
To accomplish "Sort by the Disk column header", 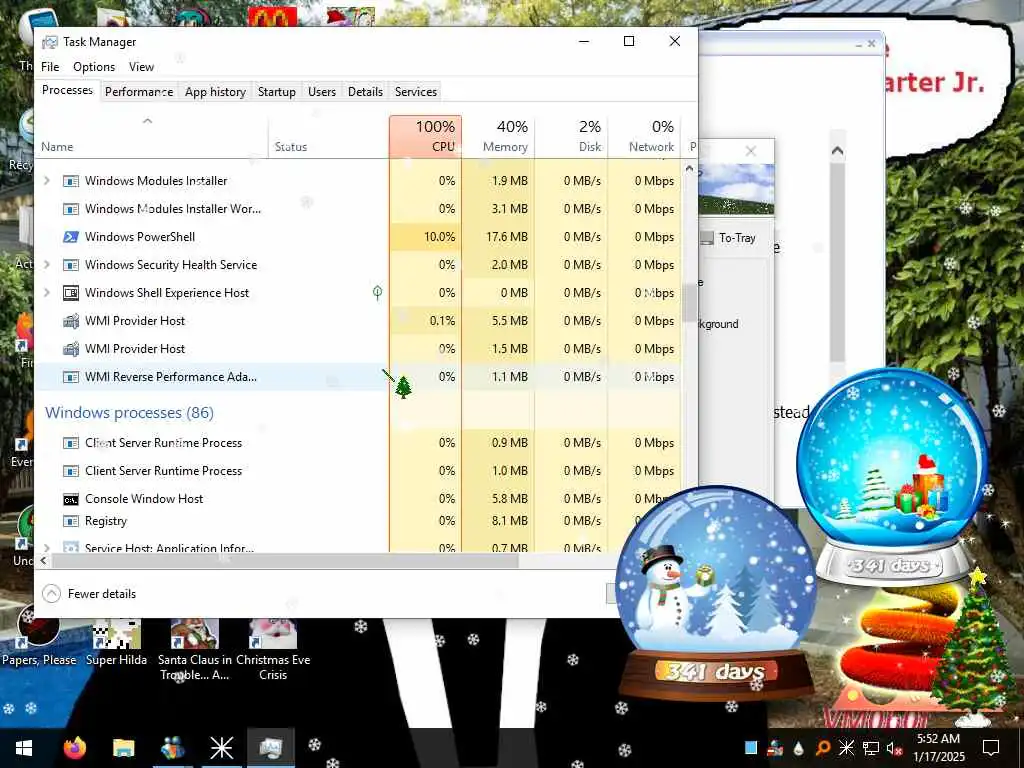I will click(571, 136).
